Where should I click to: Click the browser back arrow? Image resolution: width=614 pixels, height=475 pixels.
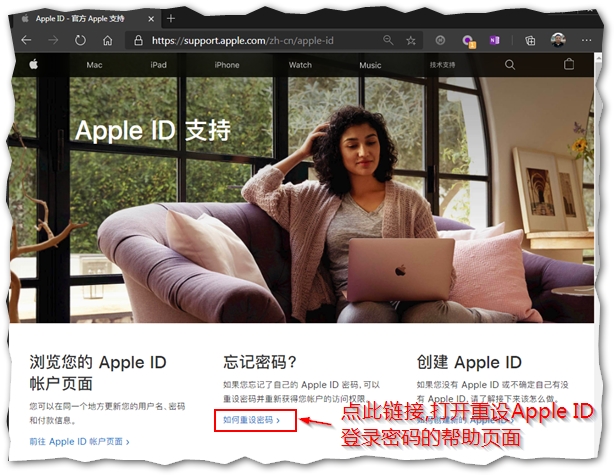pyautogui.click(x=27, y=41)
